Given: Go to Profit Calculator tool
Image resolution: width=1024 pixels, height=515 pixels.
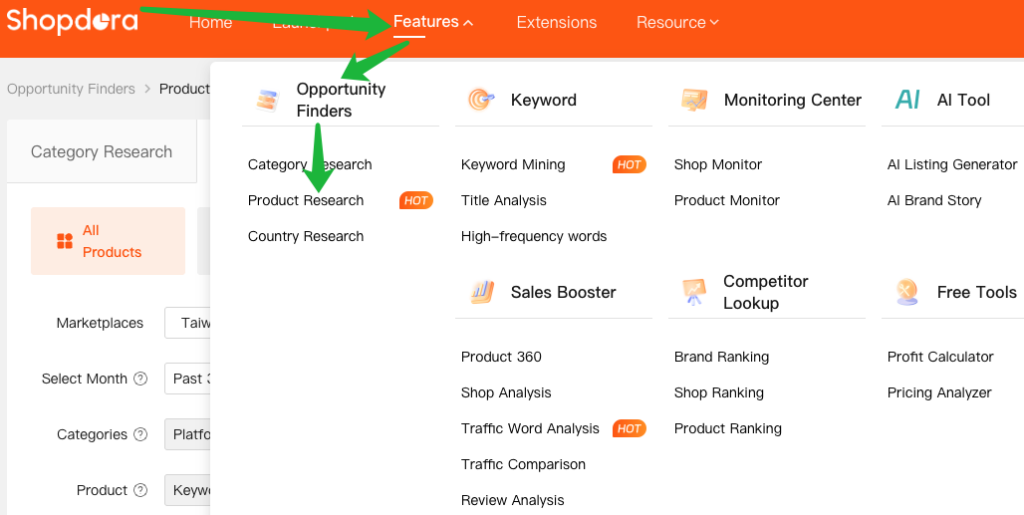Looking at the screenshot, I should 940,356.
